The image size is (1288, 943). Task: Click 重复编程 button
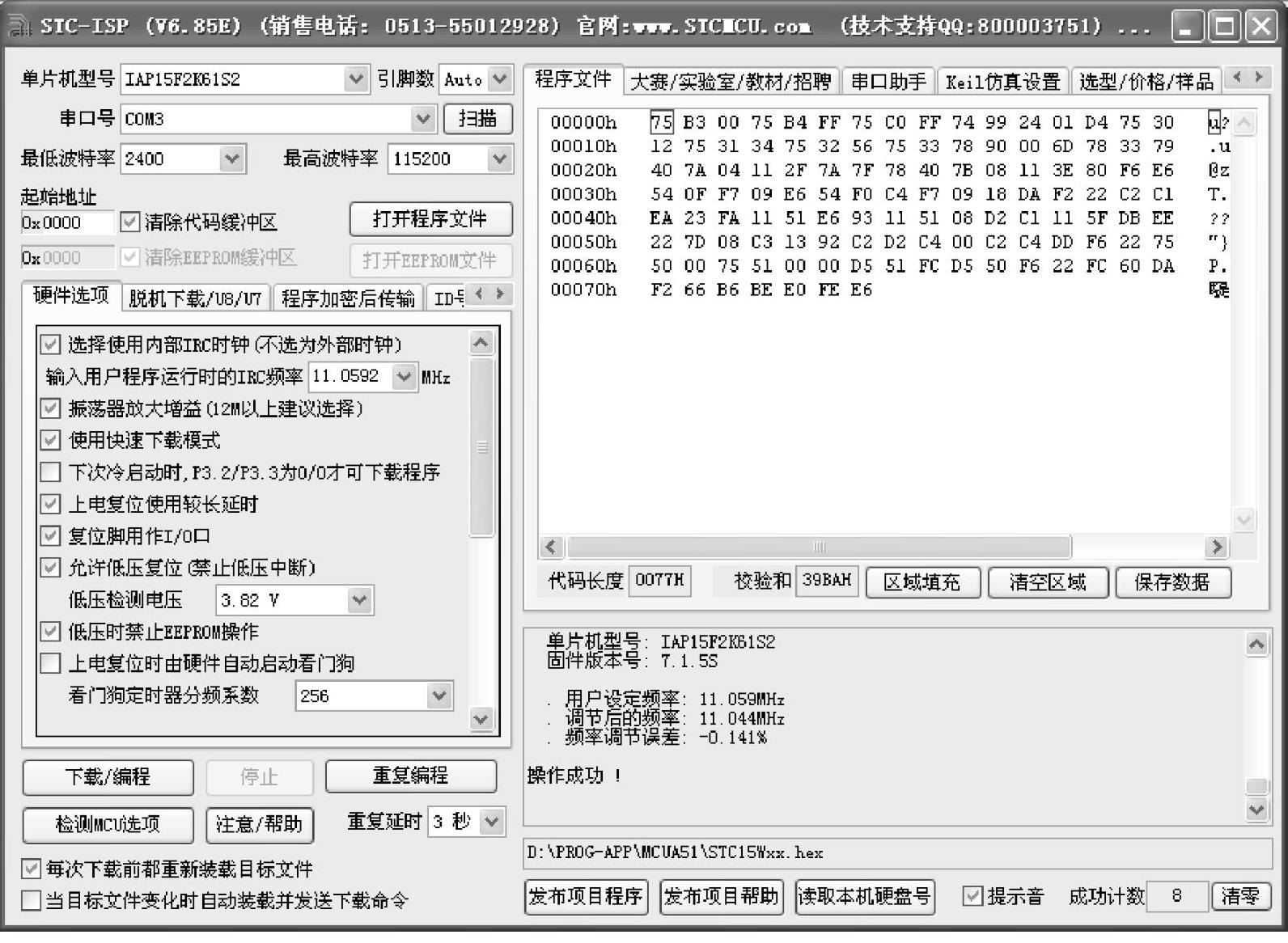click(x=410, y=776)
